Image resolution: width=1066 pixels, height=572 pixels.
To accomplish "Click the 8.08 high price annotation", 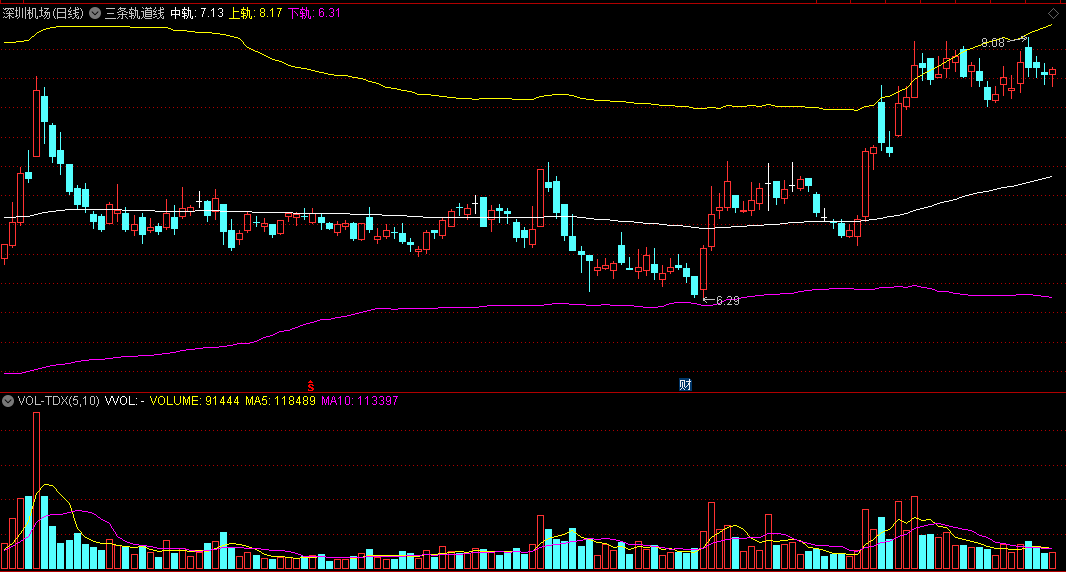I will [993, 43].
